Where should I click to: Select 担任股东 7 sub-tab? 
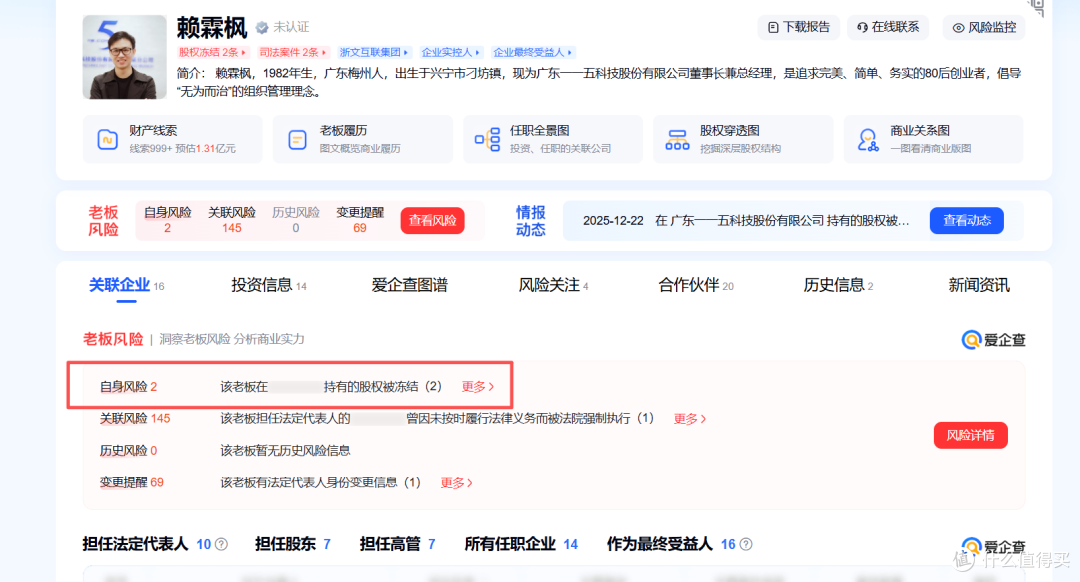pyautogui.click(x=293, y=544)
